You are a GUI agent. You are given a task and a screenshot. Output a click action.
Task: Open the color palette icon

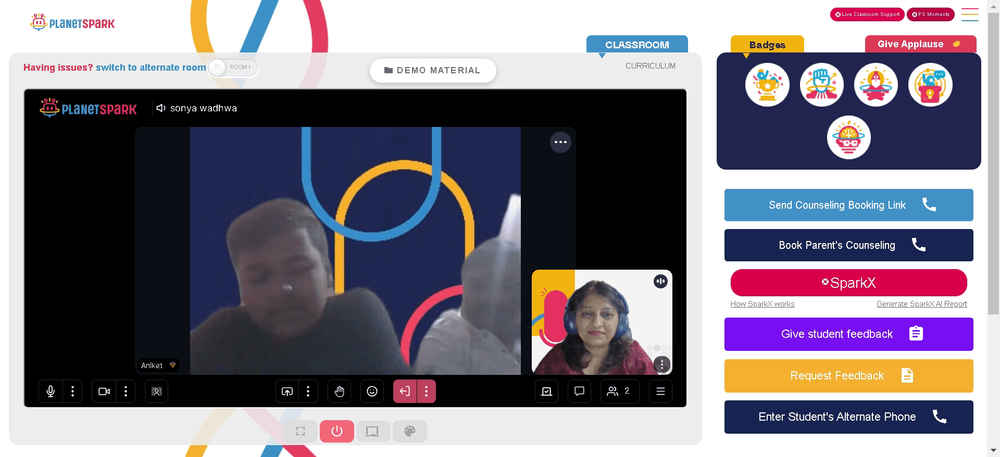coord(409,432)
